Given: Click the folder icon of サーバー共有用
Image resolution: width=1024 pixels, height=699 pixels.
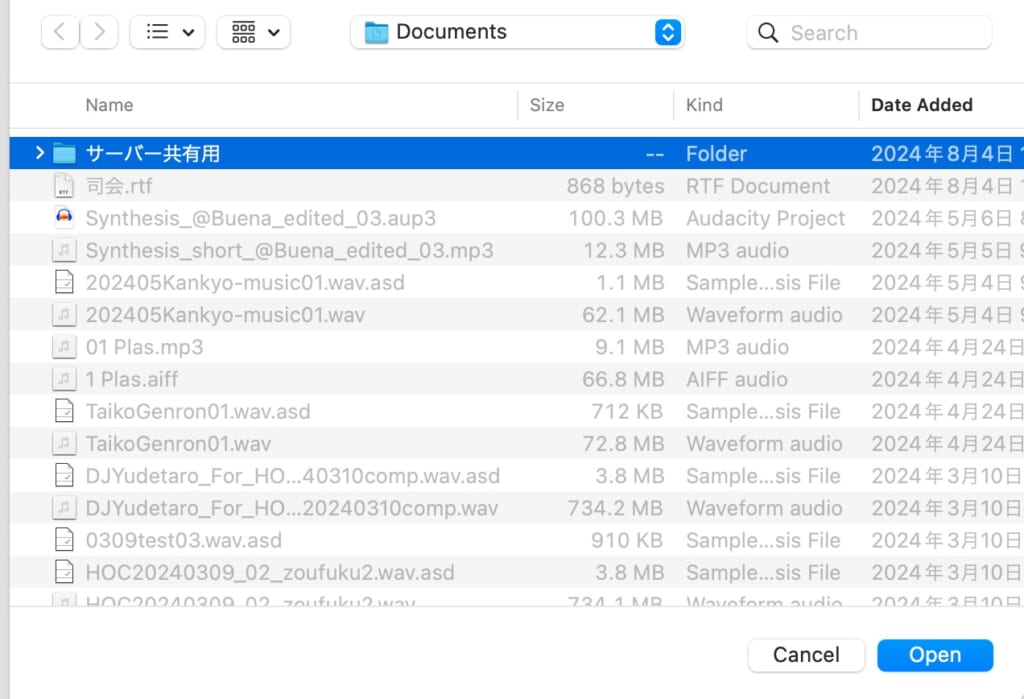Looking at the screenshot, I should tap(64, 153).
